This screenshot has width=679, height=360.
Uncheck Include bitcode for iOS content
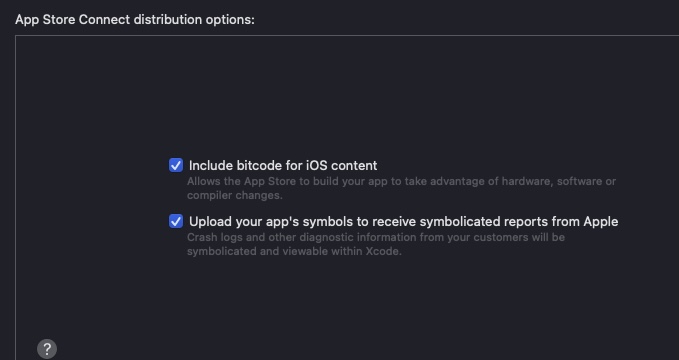[176, 165]
